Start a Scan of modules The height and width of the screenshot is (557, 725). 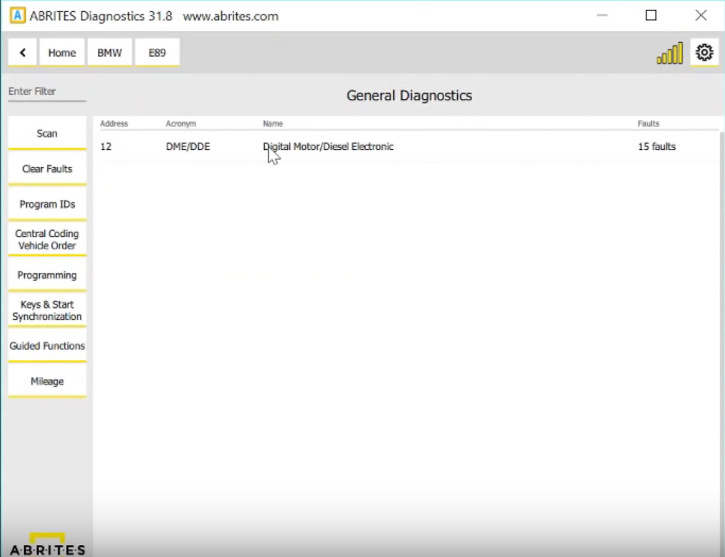[x=47, y=133]
